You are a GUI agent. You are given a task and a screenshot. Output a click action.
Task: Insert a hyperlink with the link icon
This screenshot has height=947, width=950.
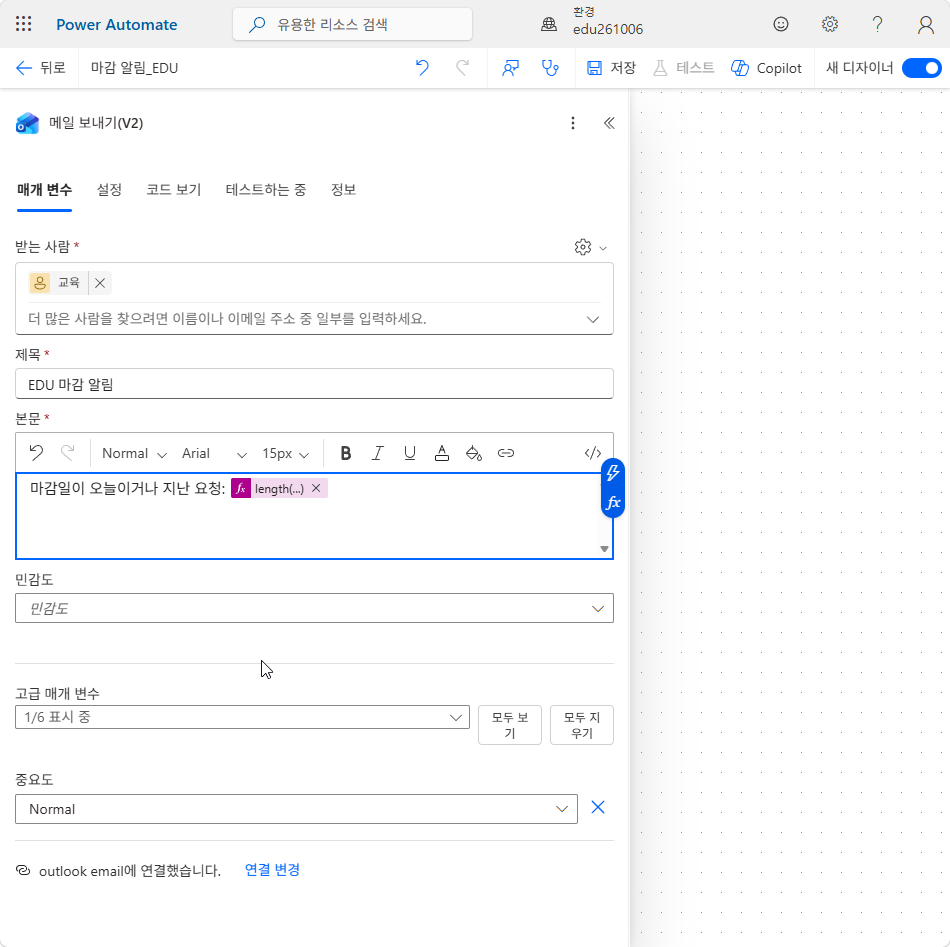(x=505, y=453)
